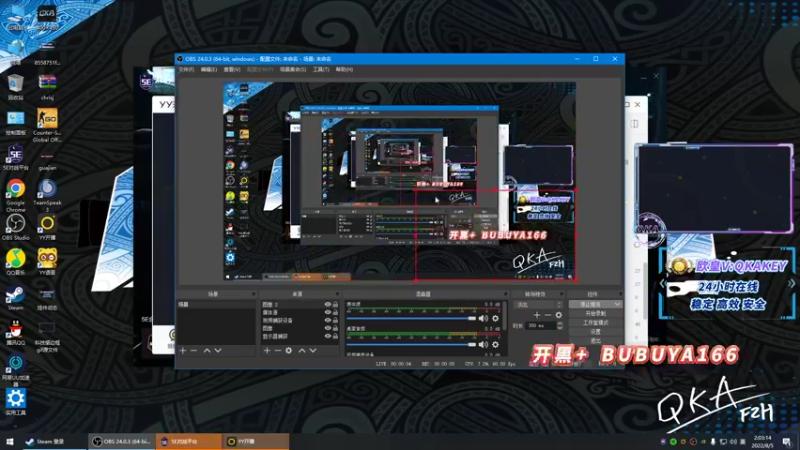Switch to Steam 登录 taskbar button

click(x=55, y=441)
